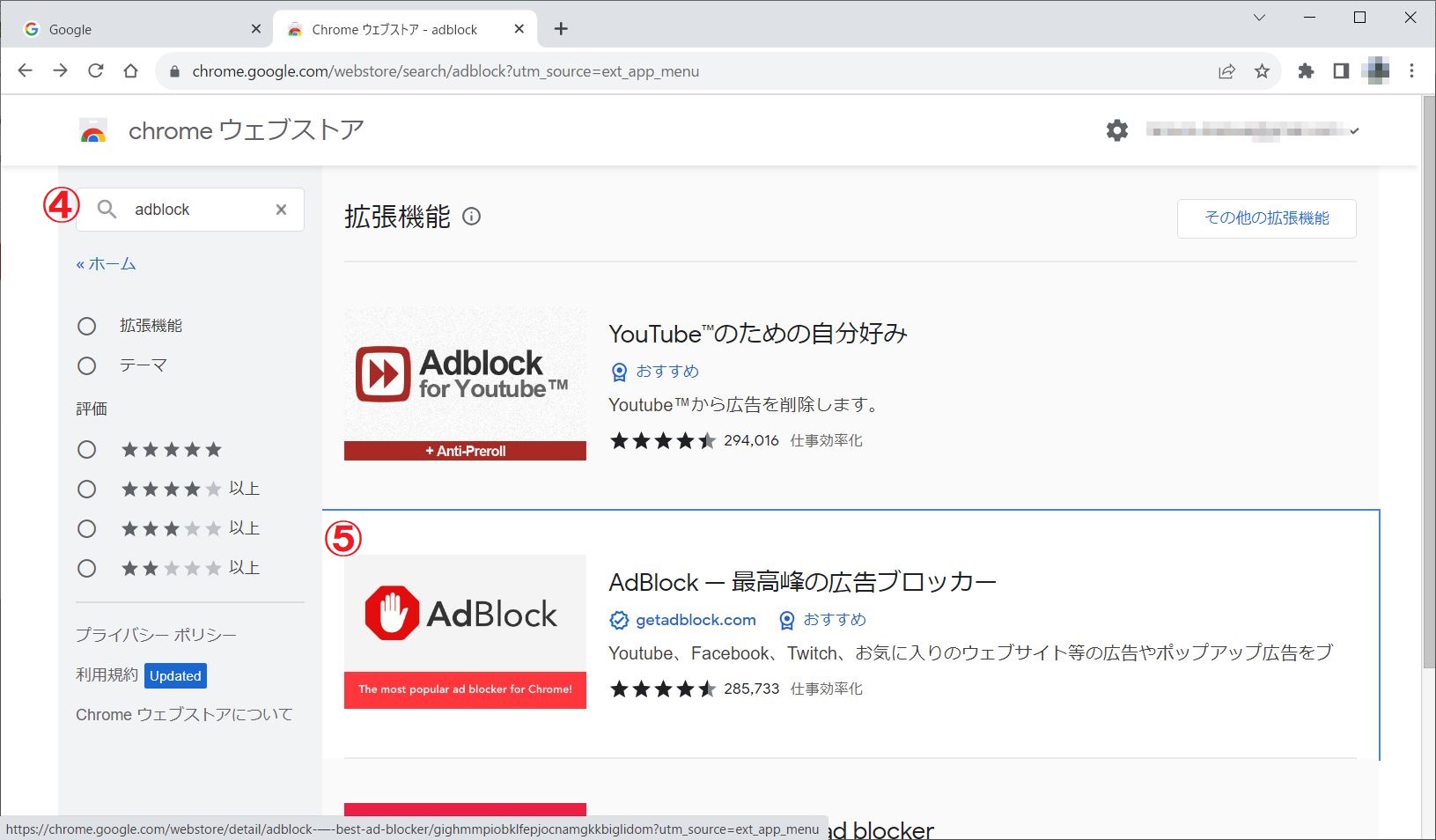The height and width of the screenshot is (840, 1436).
Task: Go back to the previous page
Action: (x=25, y=71)
